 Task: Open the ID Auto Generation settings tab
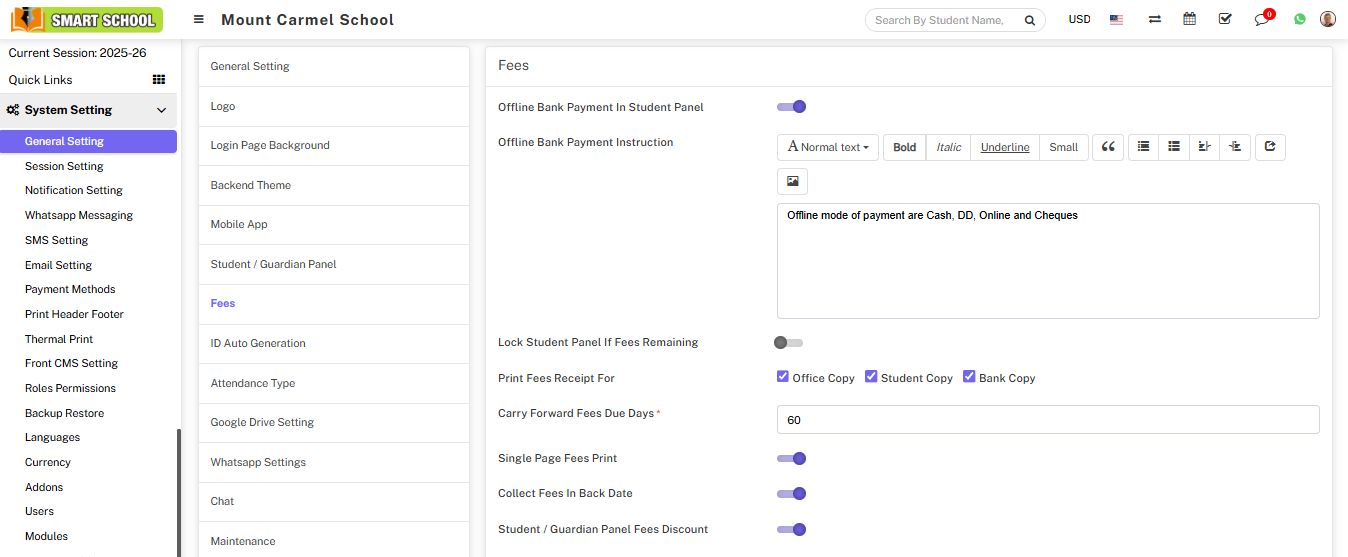tap(258, 343)
